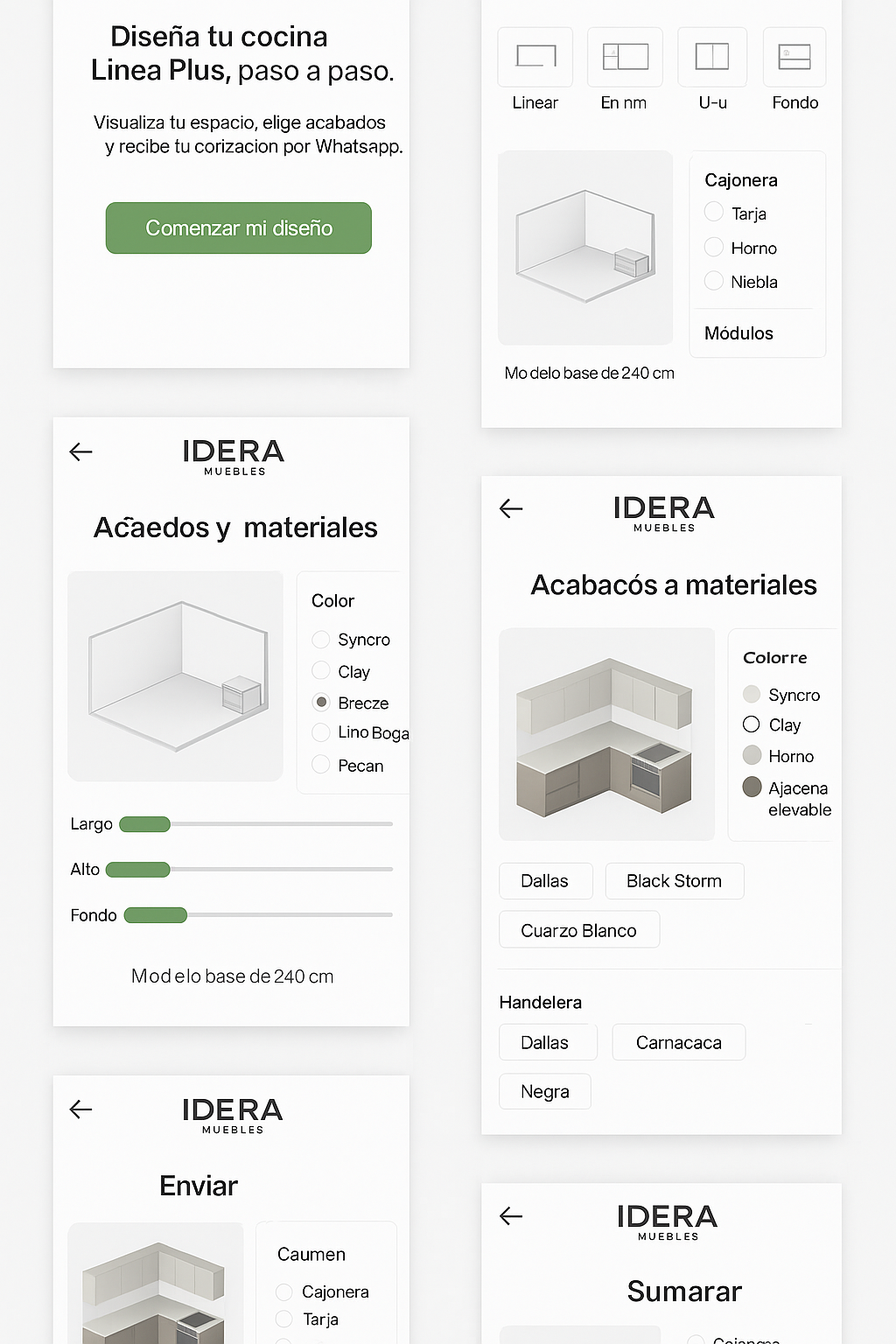Choose the U-u kitchen layout icon
The width and height of the screenshot is (896, 1344).
tap(710, 56)
